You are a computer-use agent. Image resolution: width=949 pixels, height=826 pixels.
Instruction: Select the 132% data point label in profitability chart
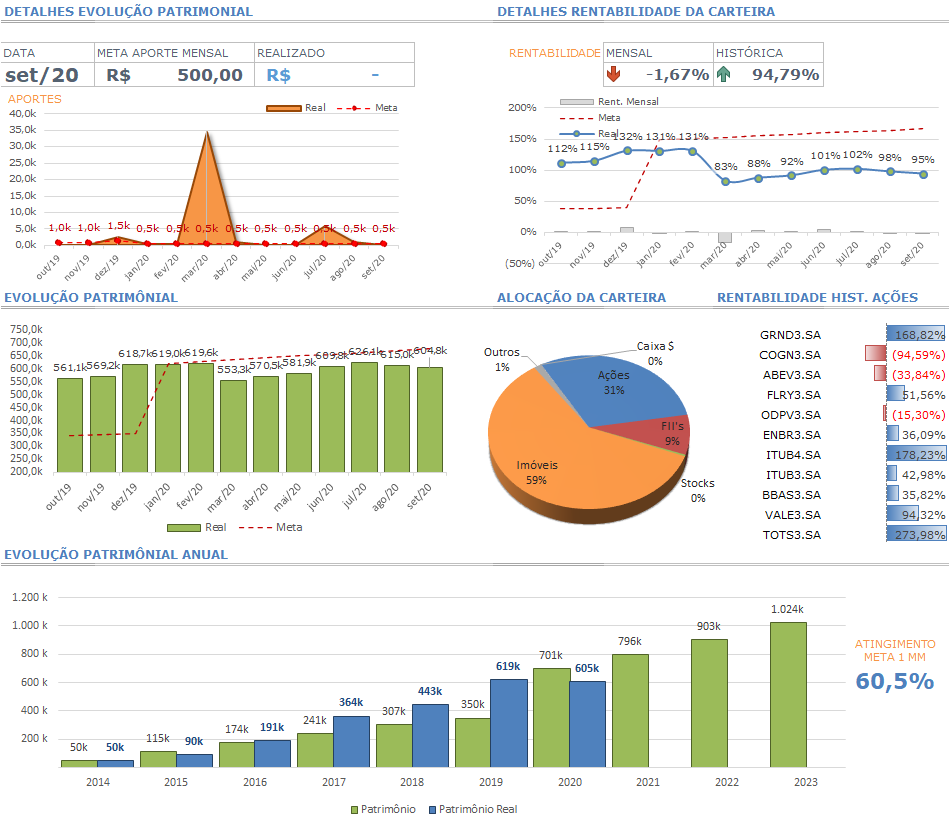click(x=627, y=137)
